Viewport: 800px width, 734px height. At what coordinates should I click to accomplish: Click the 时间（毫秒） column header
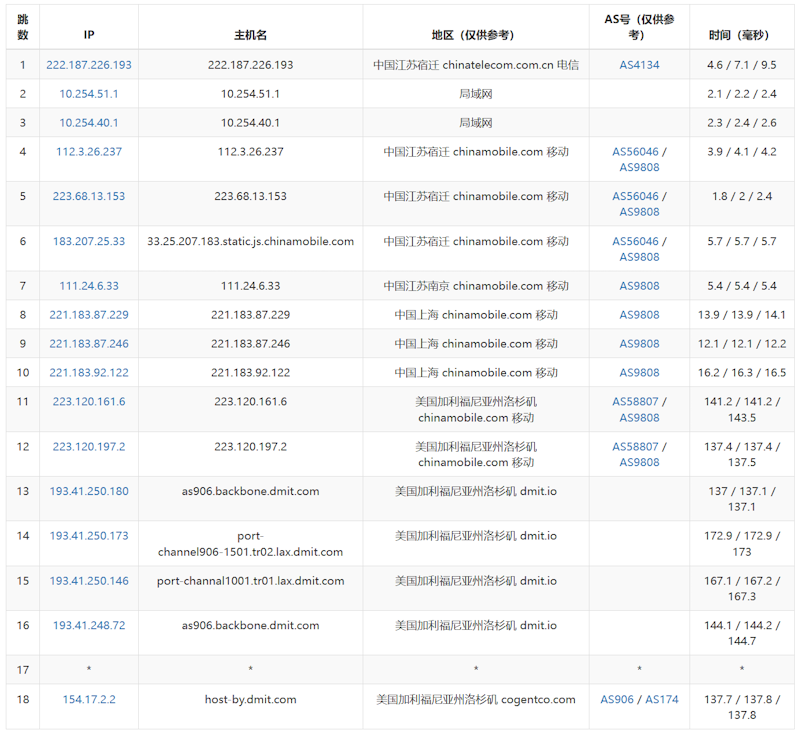[741, 35]
